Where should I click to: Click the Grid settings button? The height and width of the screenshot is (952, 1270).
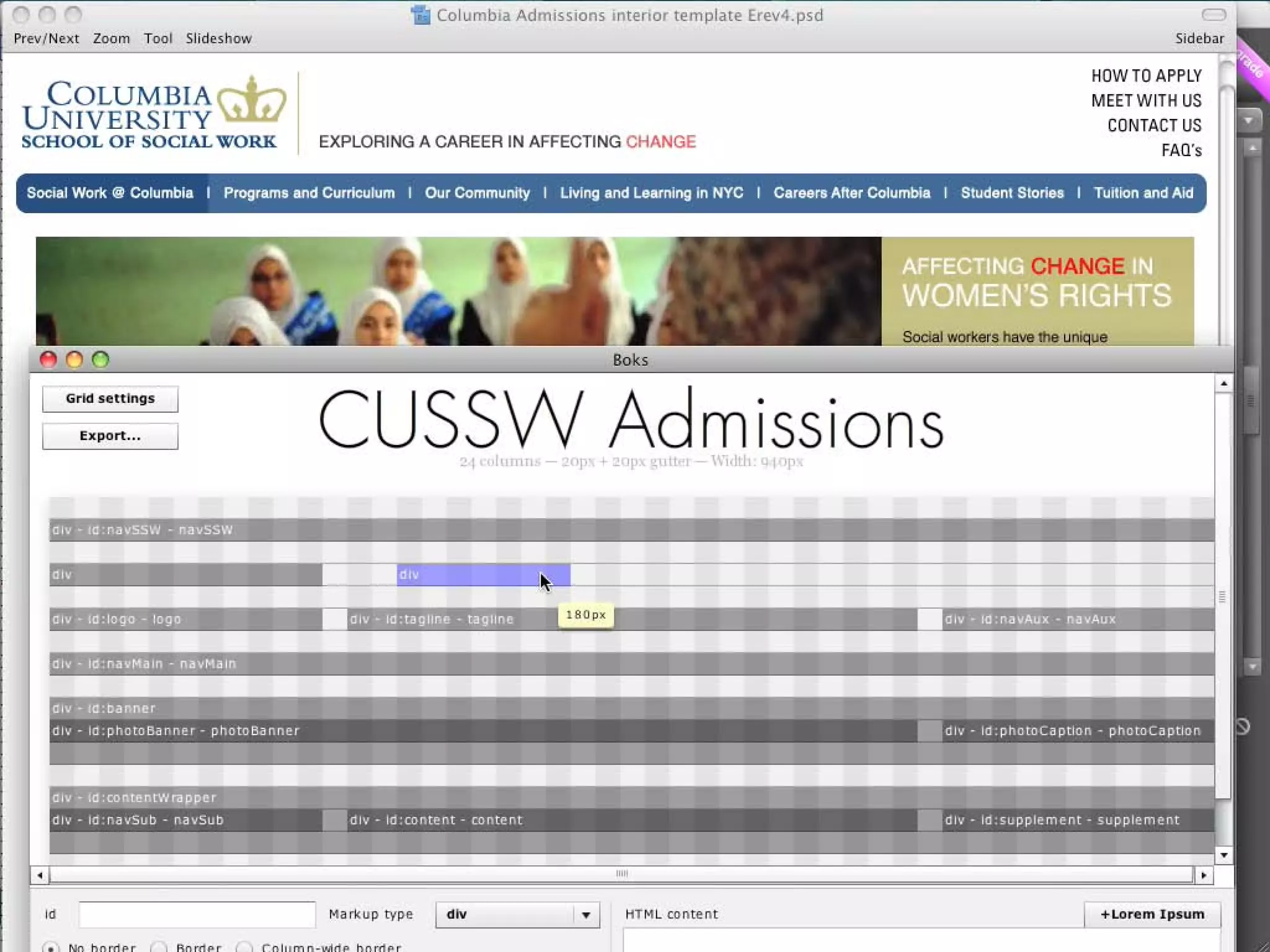[110, 399]
